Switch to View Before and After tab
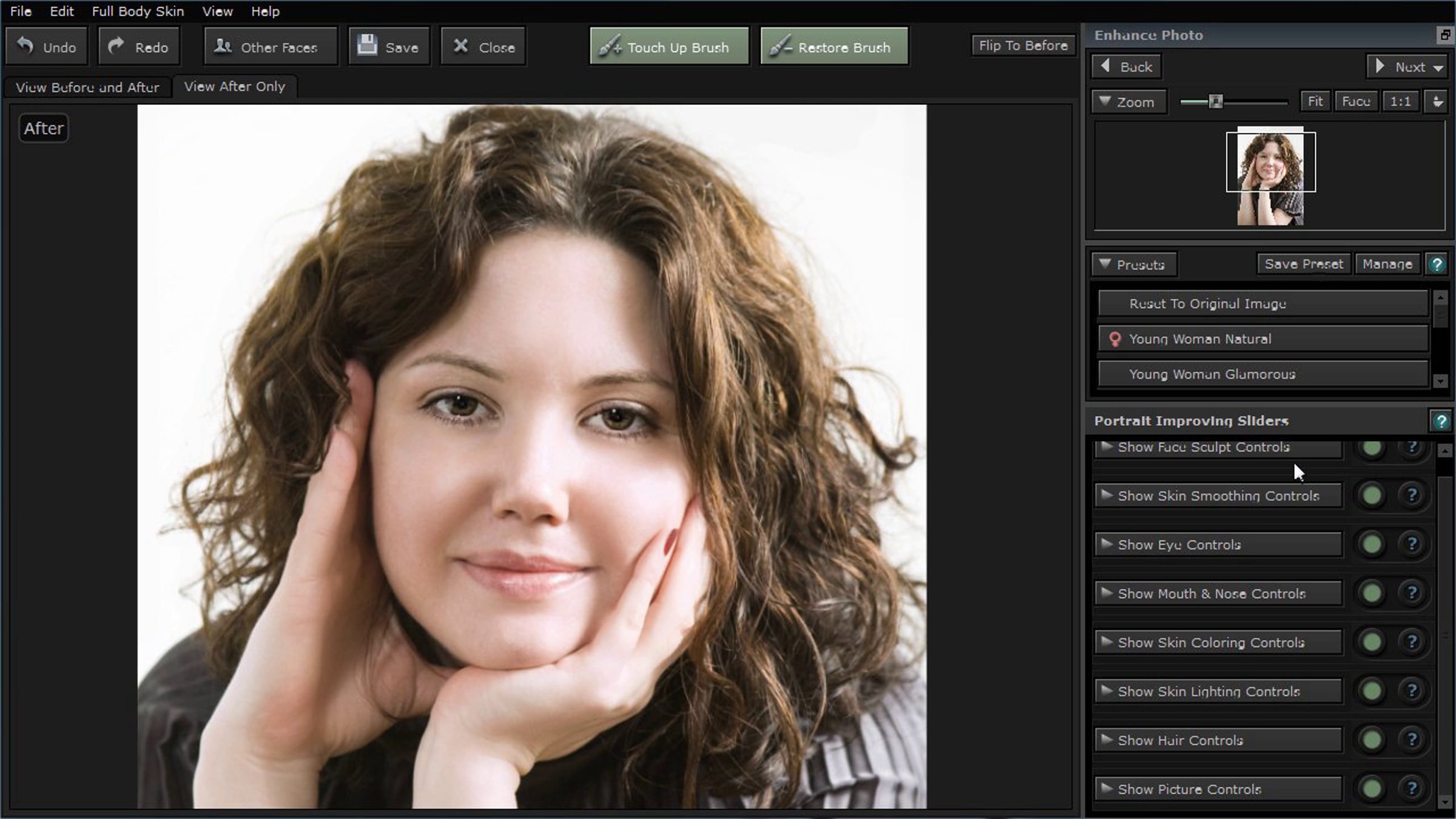This screenshot has width=1456, height=819. pos(87,87)
